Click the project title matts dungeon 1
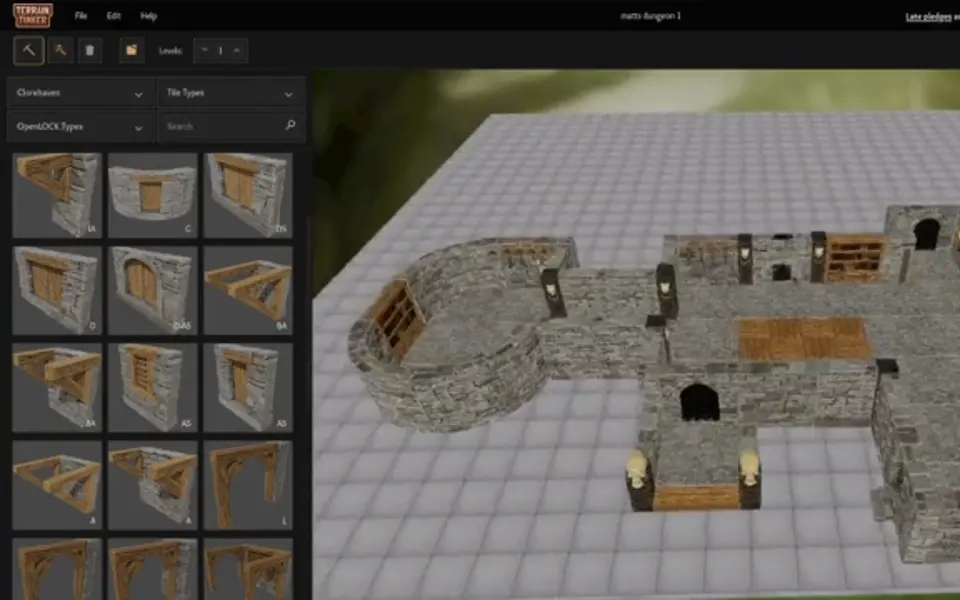Screen dimensions: 960x600 tap(650, 16)
